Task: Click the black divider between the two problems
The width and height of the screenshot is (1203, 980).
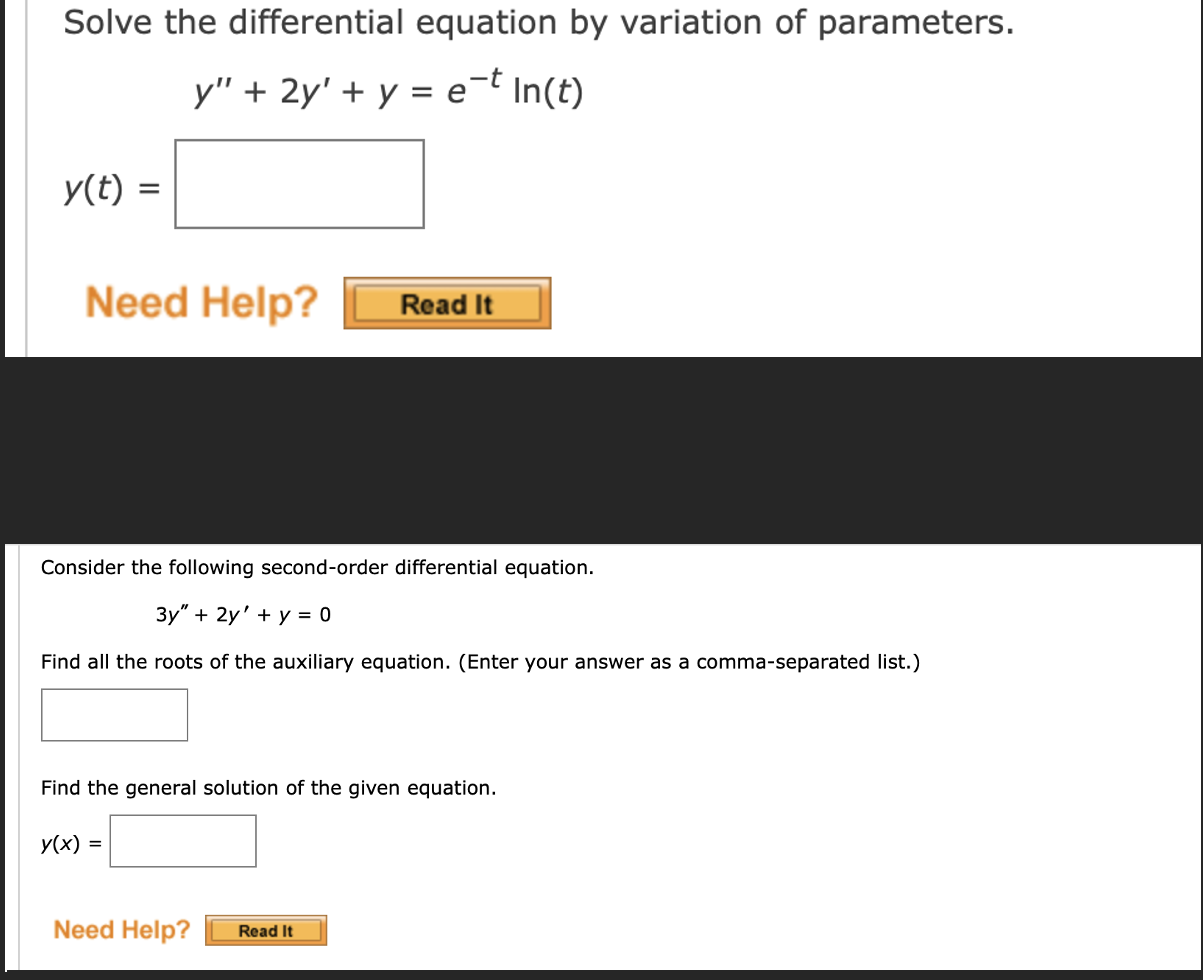Action: (x=600, y=450)
